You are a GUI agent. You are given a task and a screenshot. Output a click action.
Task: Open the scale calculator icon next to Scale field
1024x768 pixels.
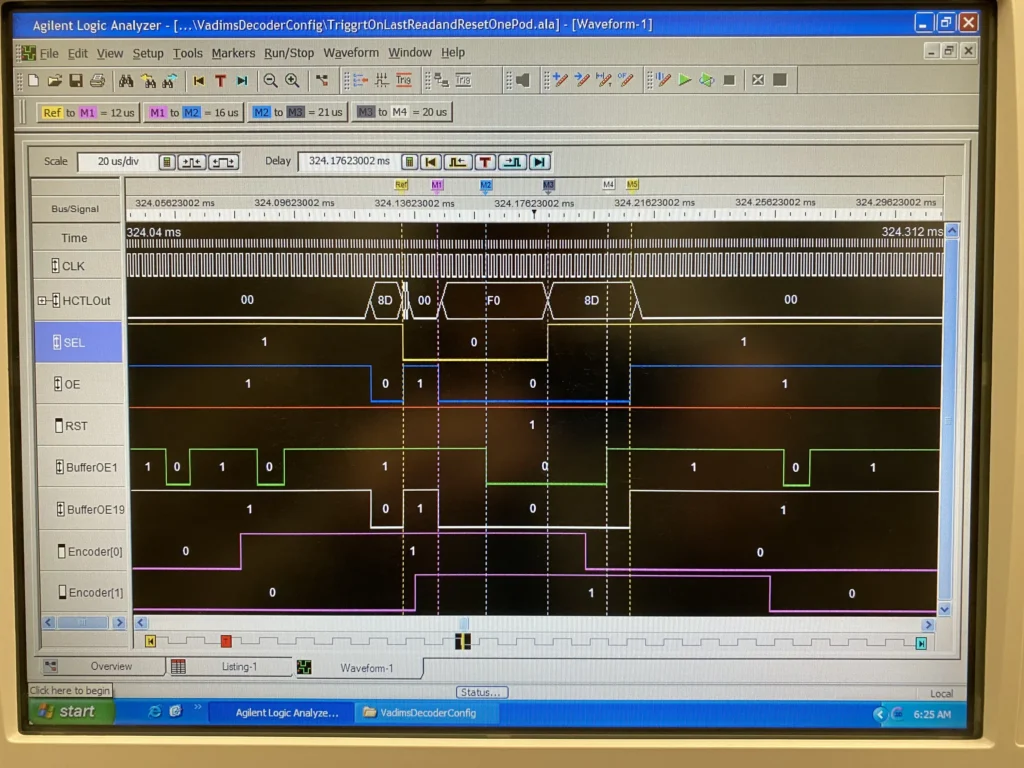coord(167,162)
